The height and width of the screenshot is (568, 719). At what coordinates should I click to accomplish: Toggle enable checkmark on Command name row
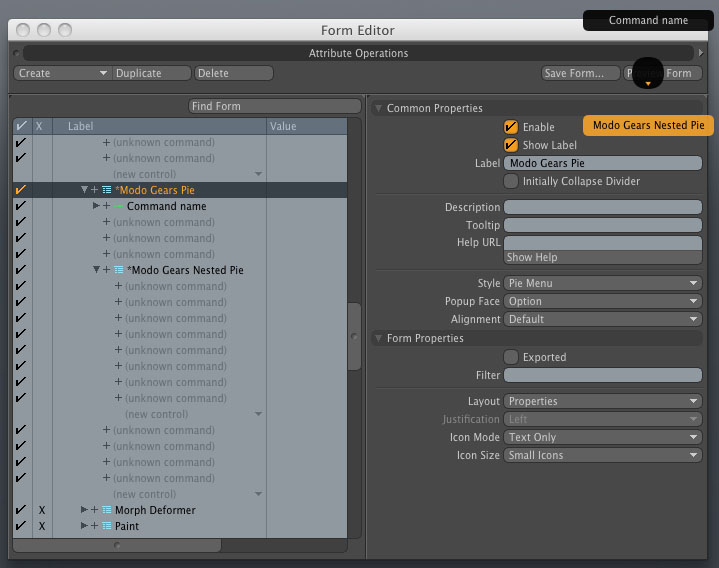[x=21, y=206]
